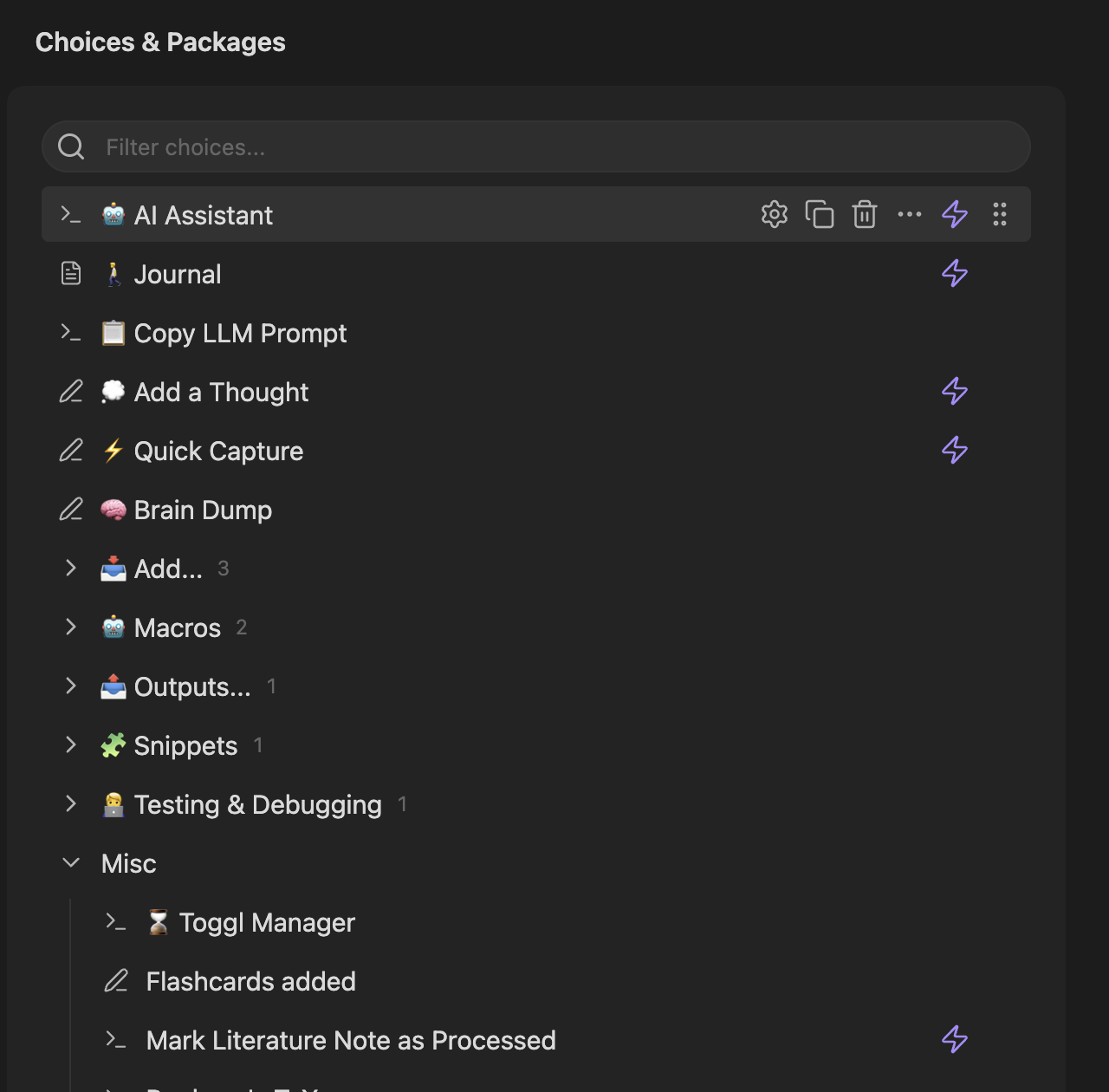Expand the Testing & Debugging folder
Image resolution: width=1109 pixels, height=1092 pixels.
click(x=71, y=803)
